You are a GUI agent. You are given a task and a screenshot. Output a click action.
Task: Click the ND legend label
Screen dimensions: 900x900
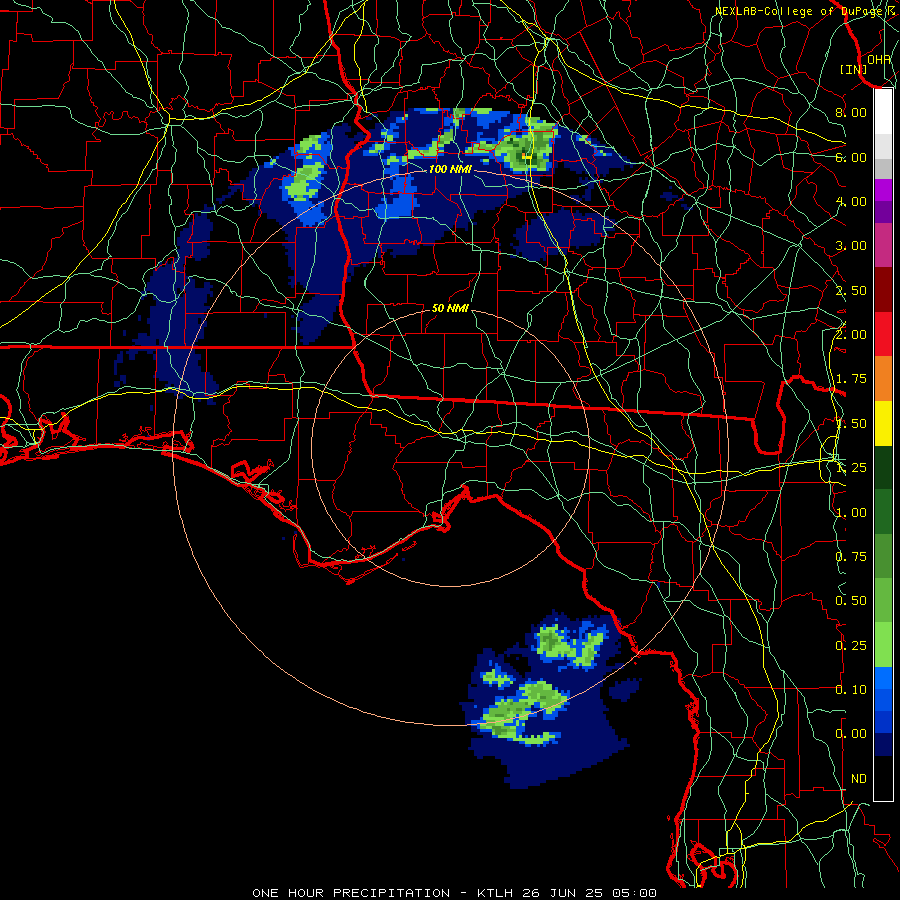click(859, 779)
